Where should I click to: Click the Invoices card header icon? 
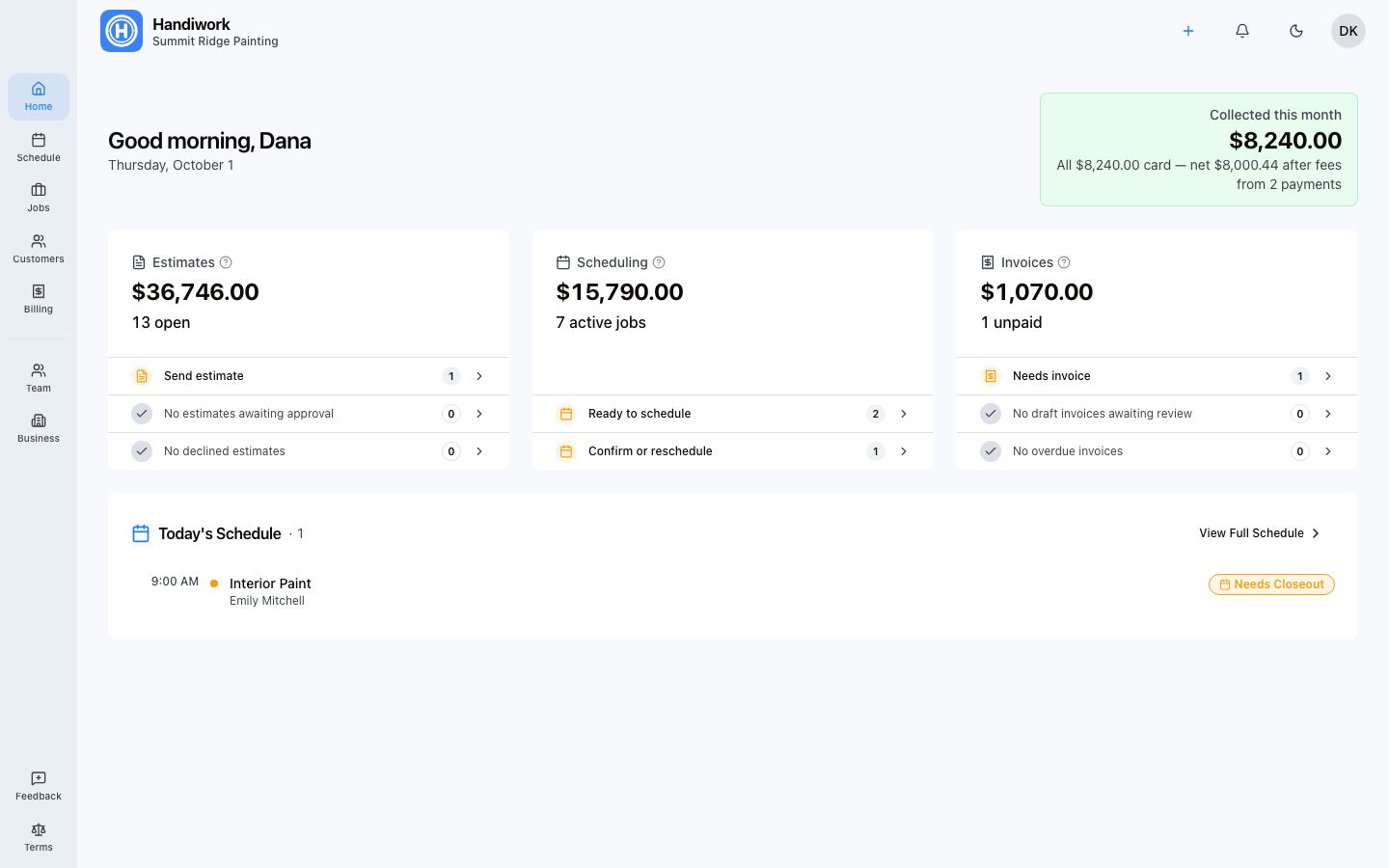click(988, 262)
